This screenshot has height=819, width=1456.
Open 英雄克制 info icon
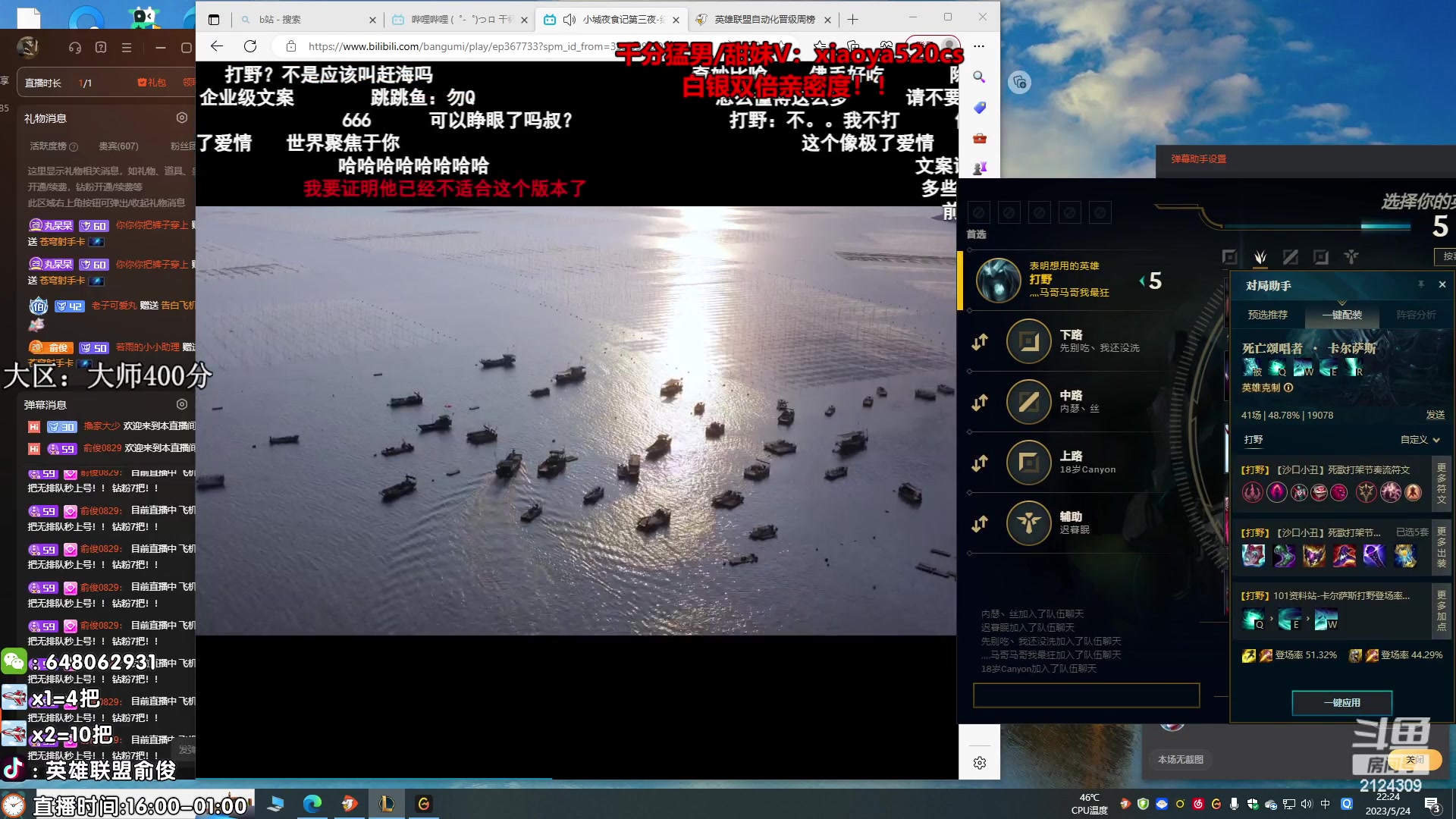click(1288, 388)
